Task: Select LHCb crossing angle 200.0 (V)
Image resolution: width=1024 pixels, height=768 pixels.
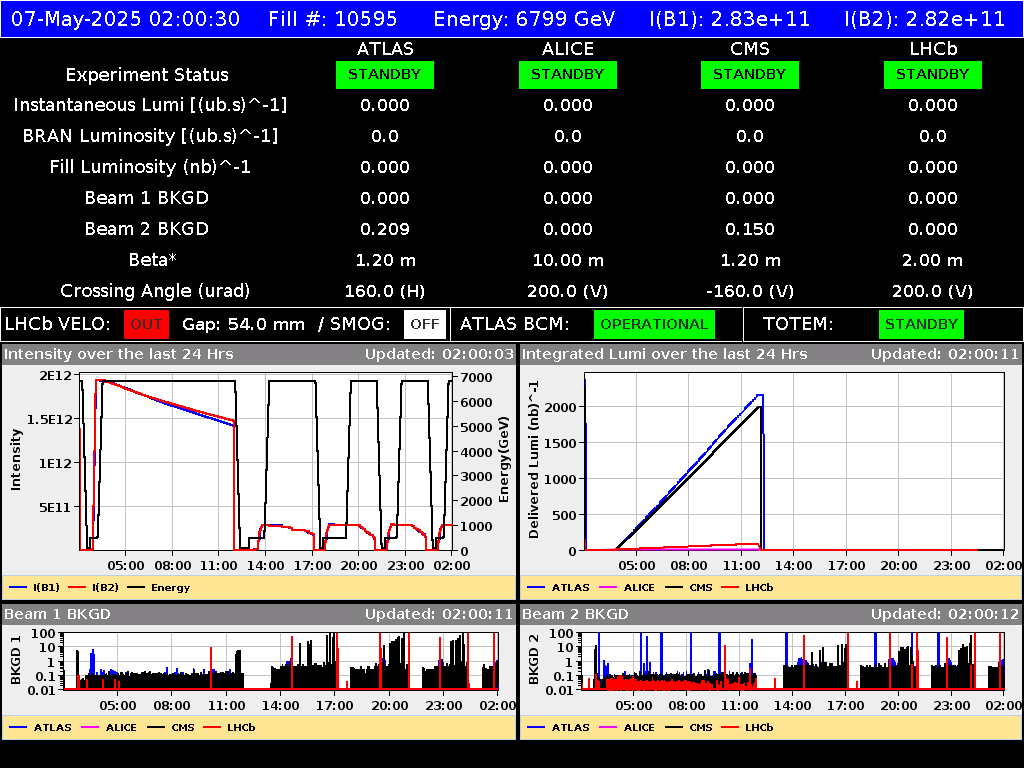Action: [x=933, y=291]
